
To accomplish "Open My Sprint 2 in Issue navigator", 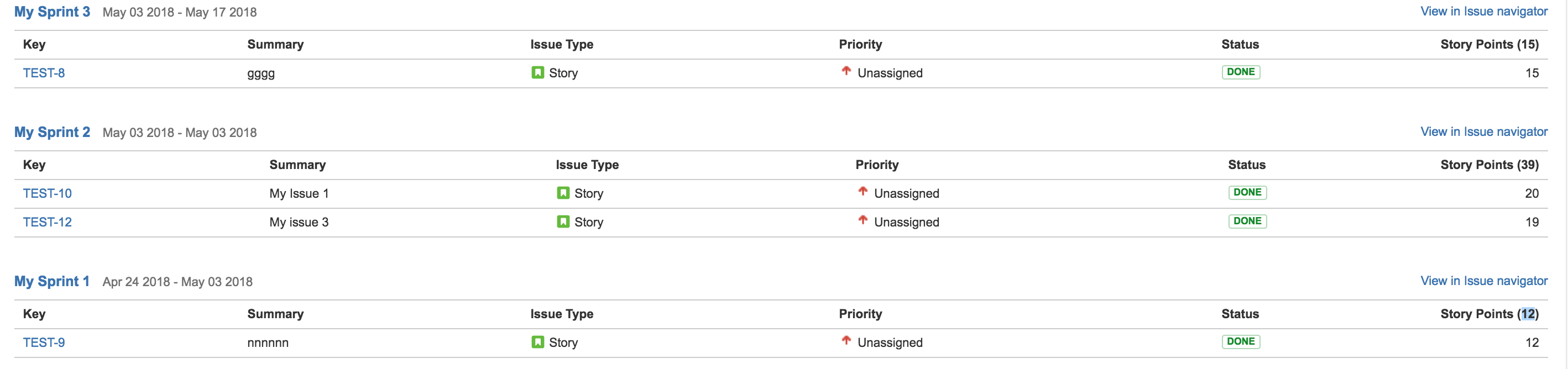I will click(x=1484, y=131).
